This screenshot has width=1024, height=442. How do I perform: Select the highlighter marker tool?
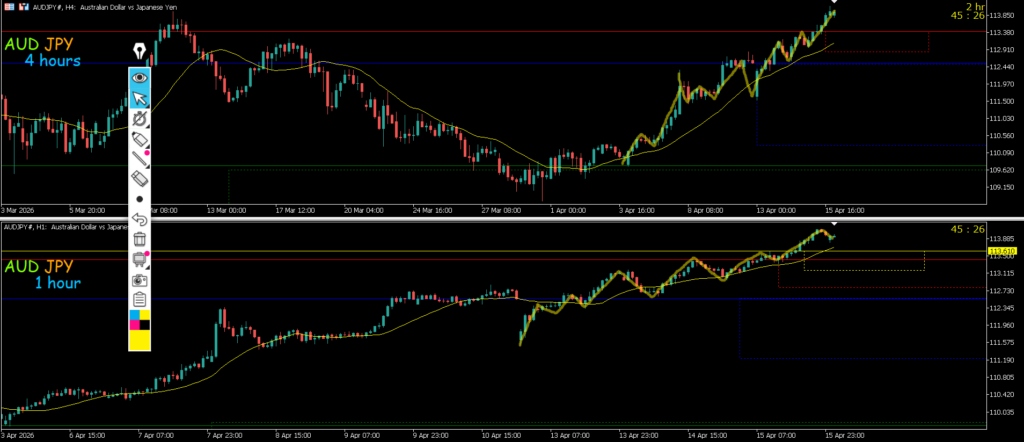(140, 138)
